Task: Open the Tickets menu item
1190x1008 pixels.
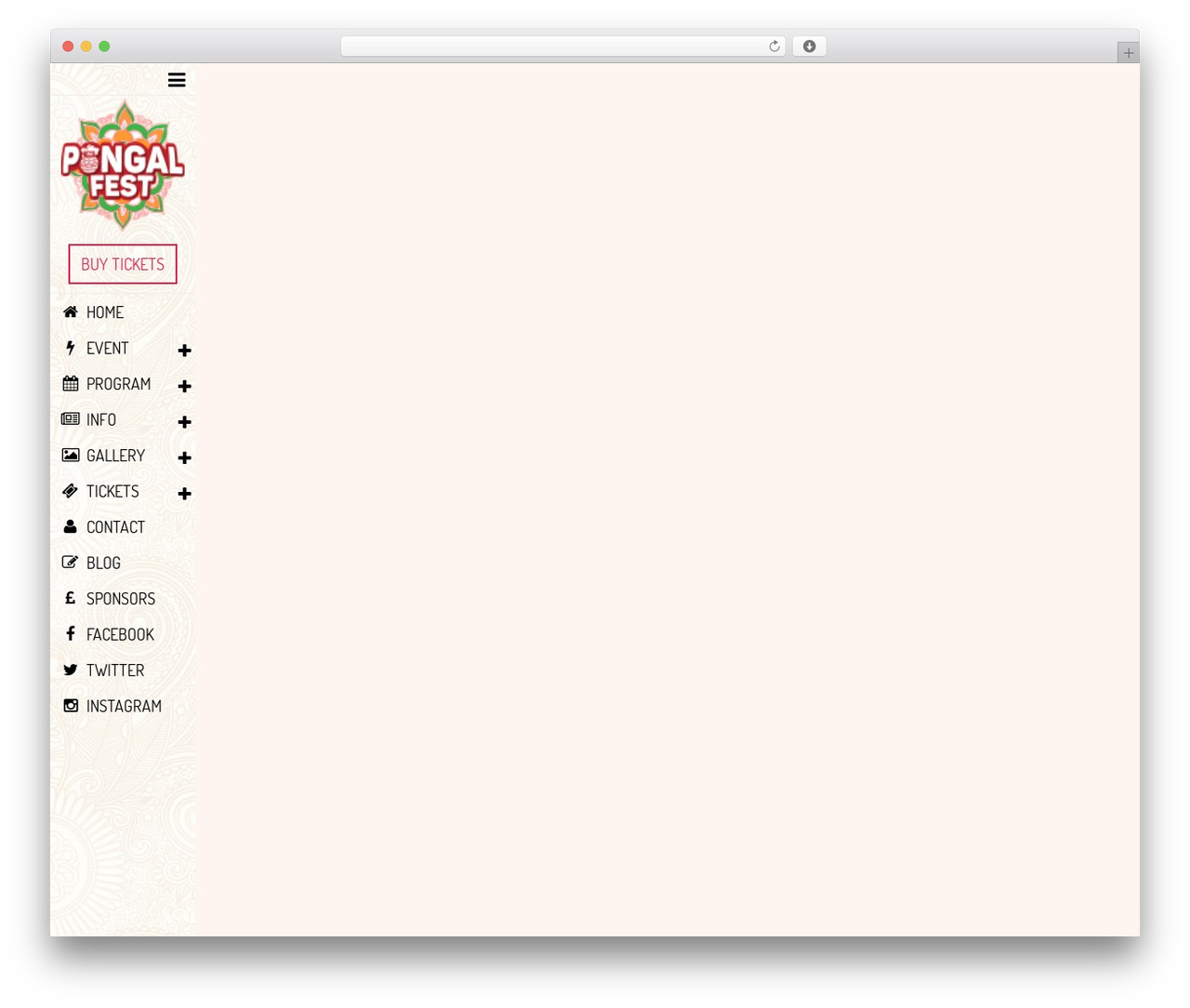Action: click(x=112, y=492)
